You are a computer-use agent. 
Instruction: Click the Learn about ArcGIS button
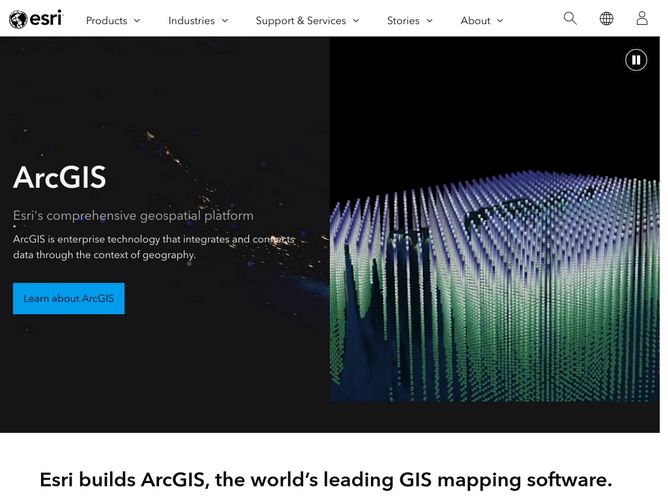pos(69,299)
